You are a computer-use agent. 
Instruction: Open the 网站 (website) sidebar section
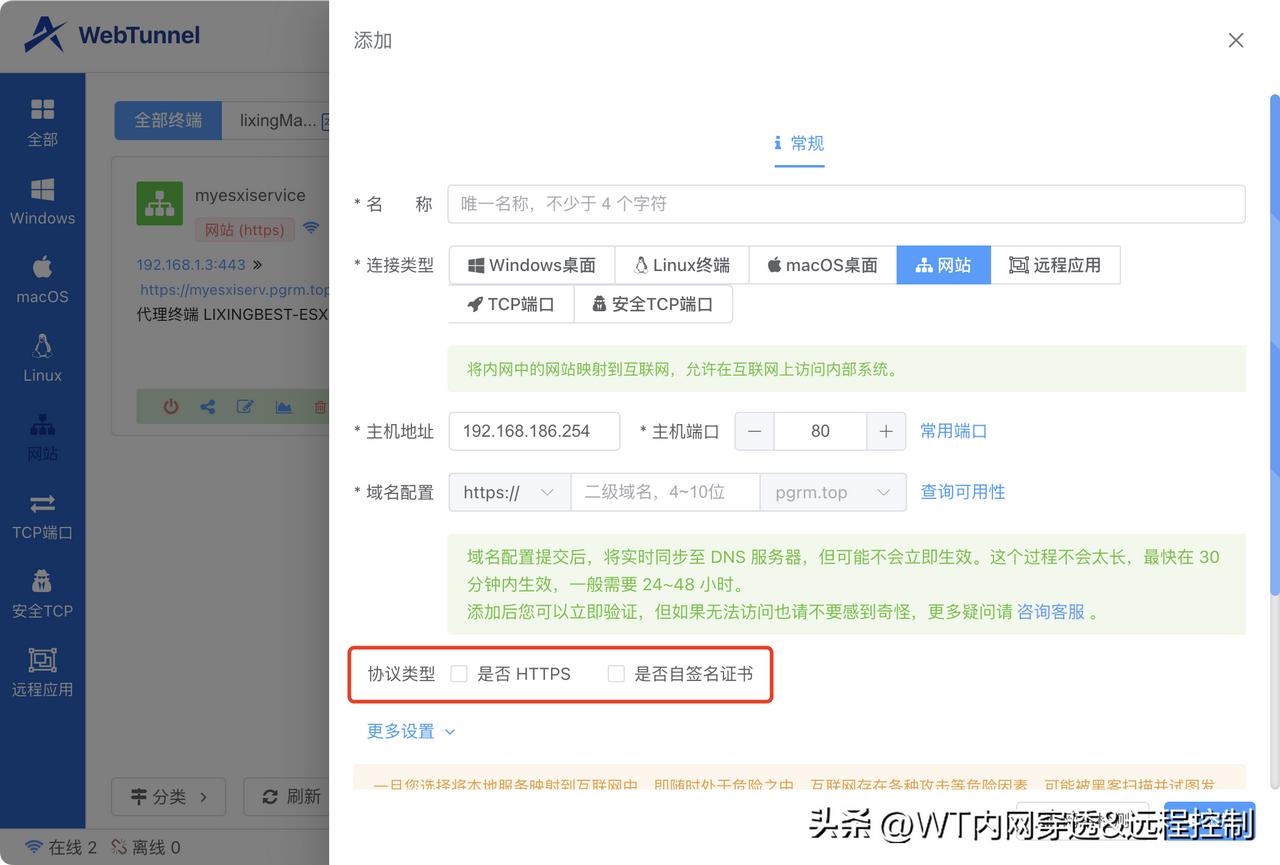42,432
